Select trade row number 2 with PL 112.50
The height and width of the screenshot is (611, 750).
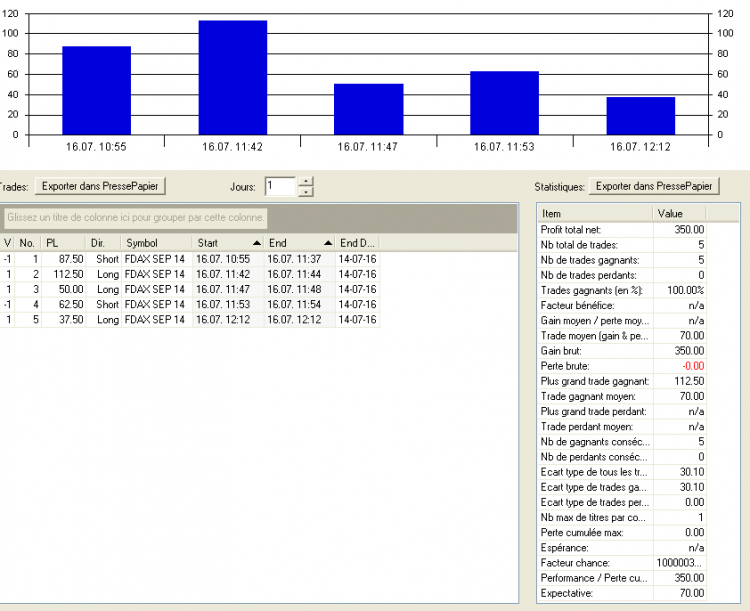(189, 274)
